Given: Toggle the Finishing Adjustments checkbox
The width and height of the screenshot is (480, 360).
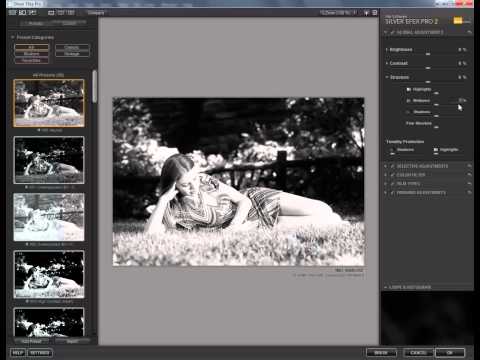Looking at the screenshot, I should tap(393, 193).
